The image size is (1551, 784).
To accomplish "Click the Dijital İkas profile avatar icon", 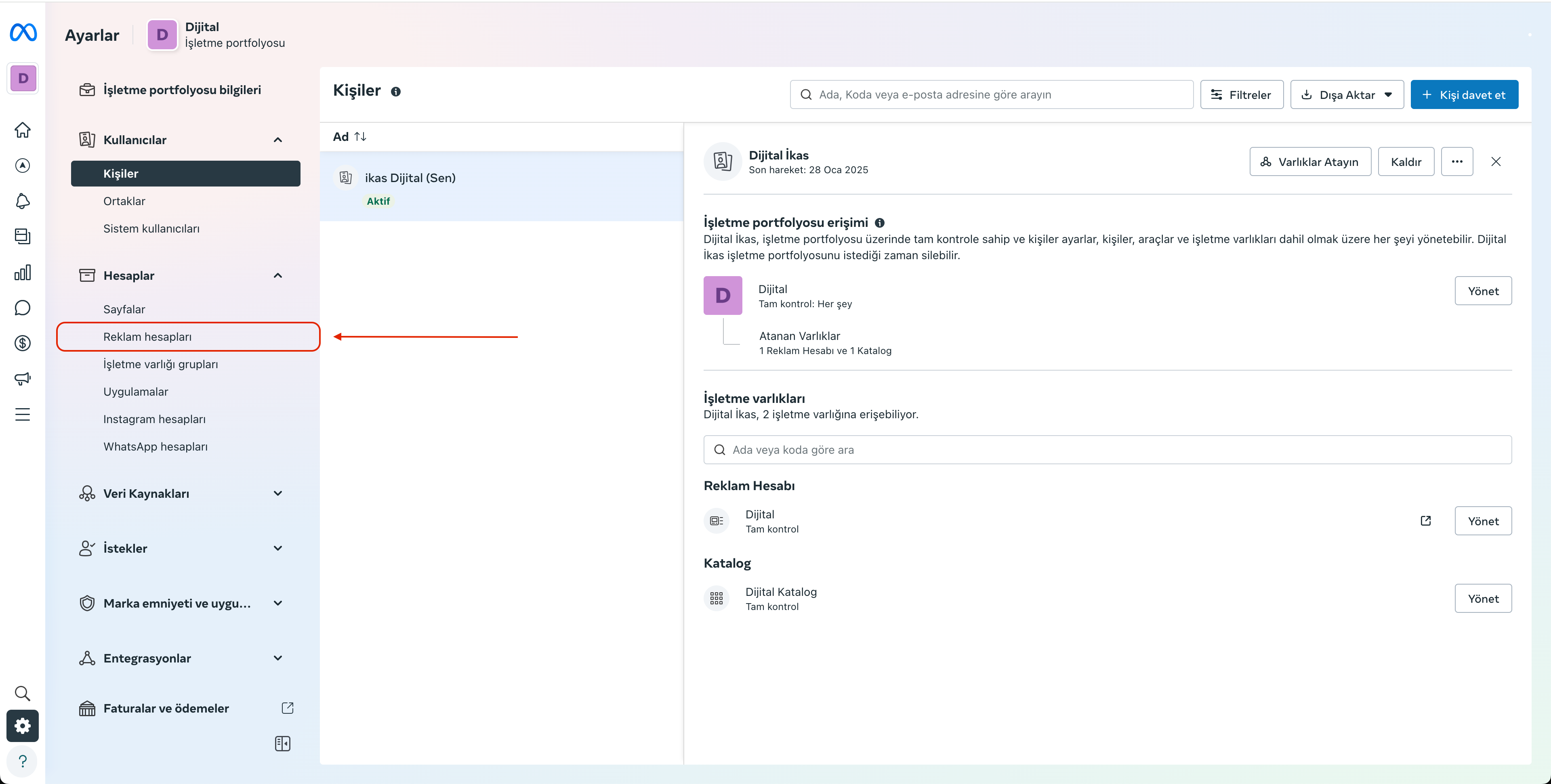I will 723,161.
